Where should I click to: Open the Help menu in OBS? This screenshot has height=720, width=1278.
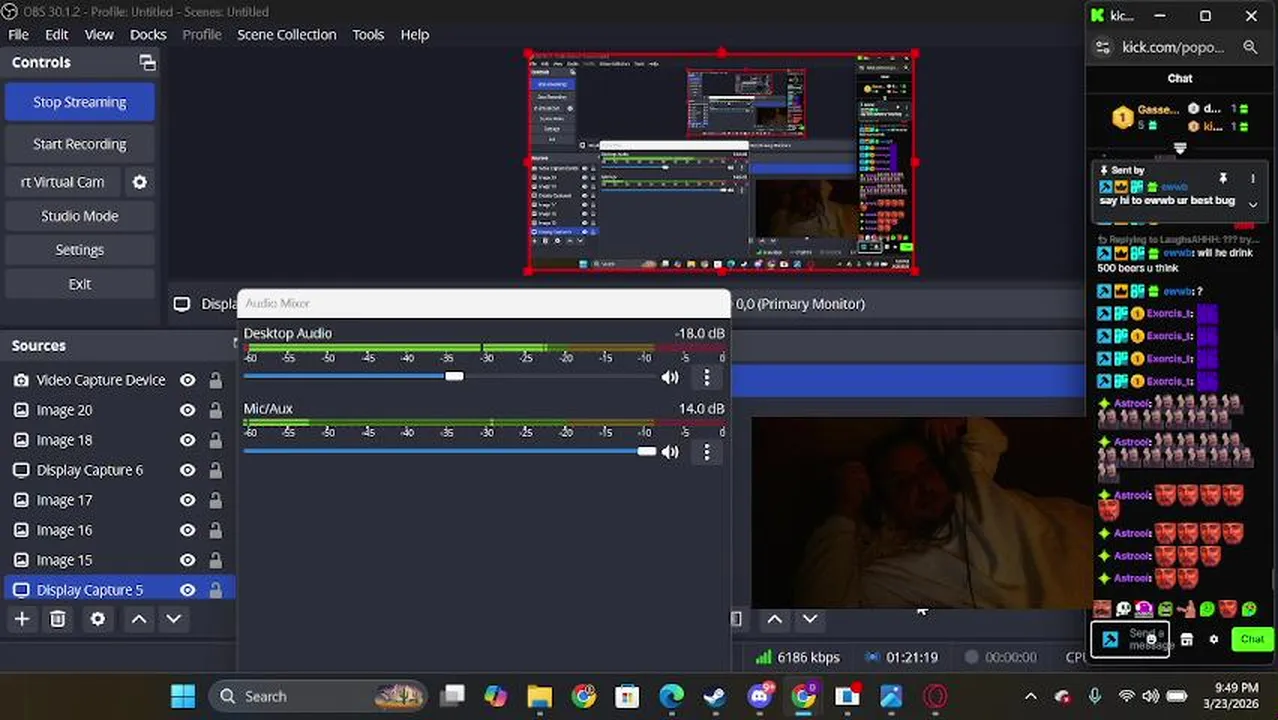pos(415,34)
